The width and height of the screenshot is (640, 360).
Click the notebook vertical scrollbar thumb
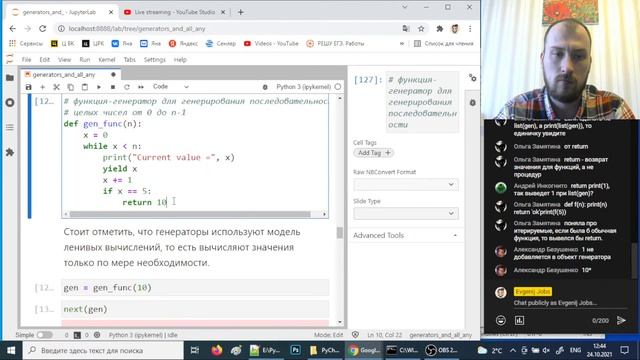340,233
